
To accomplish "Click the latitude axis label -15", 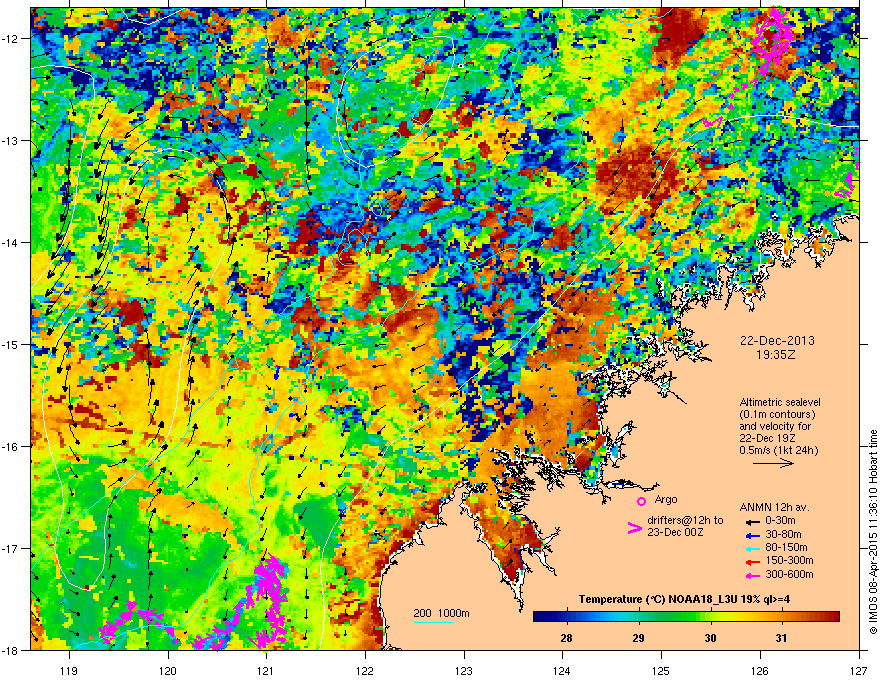I will [11, 344].
